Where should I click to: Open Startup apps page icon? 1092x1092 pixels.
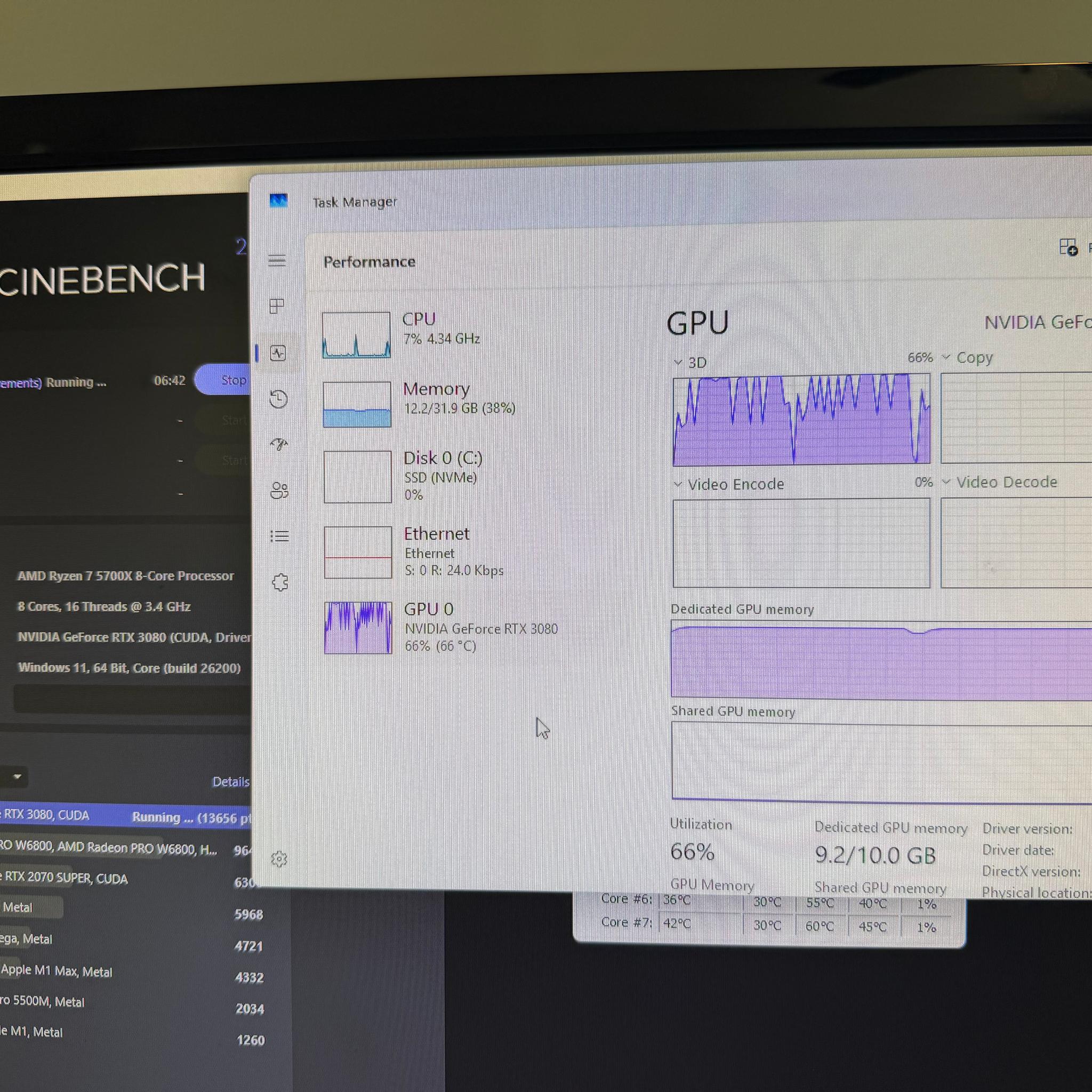click(279, 444)
